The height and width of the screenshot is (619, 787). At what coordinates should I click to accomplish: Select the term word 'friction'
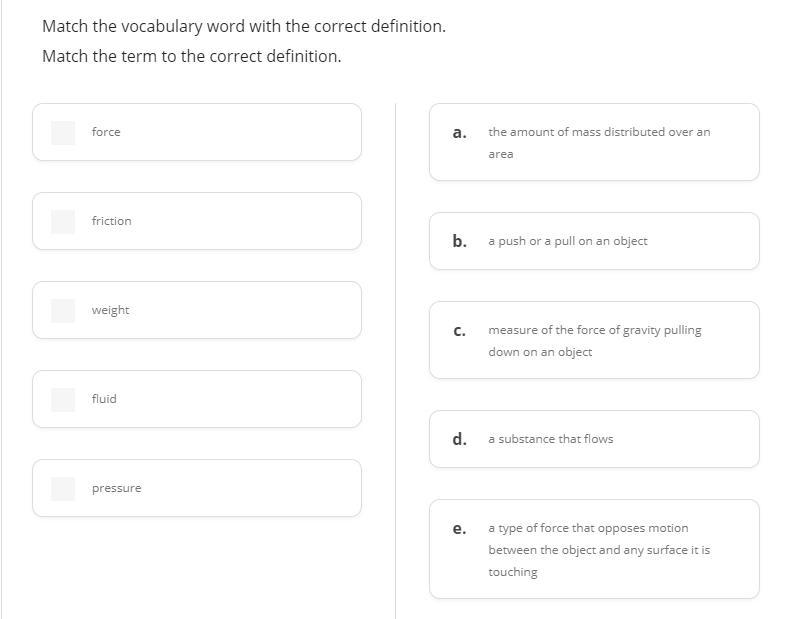[x=111, y=221]
